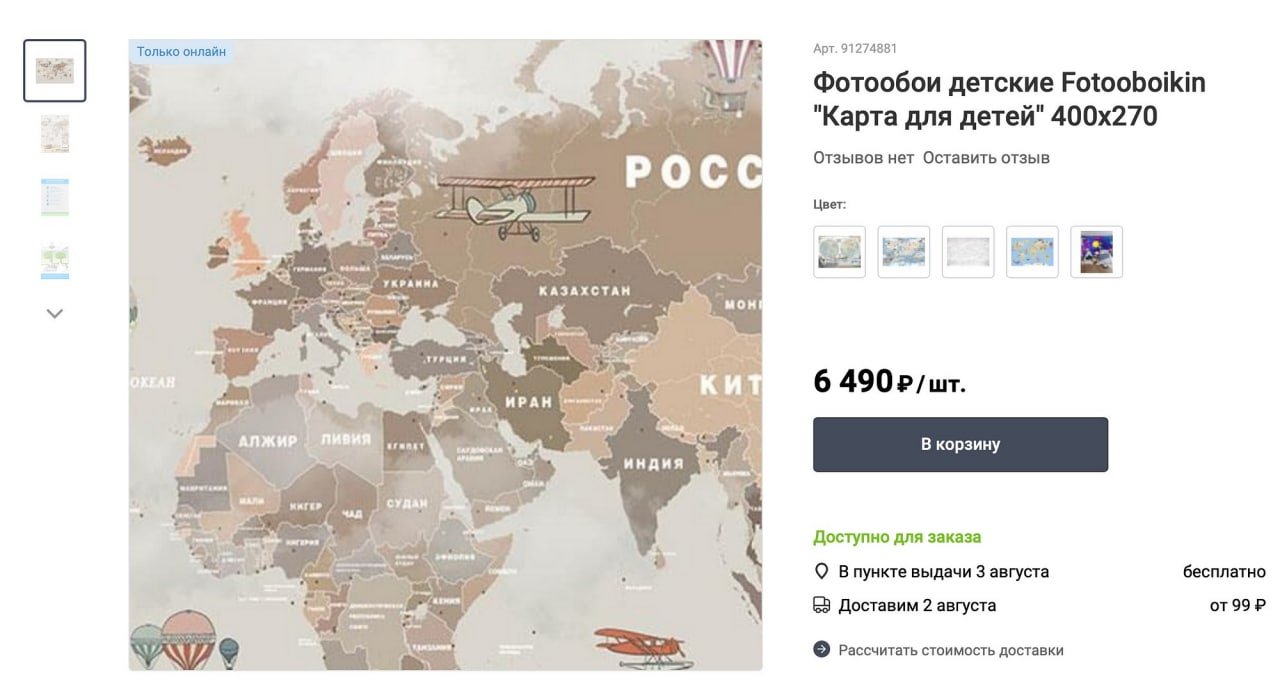
Task: Expand more thumbnails with the down chevron
Action: tap(55, 313)
